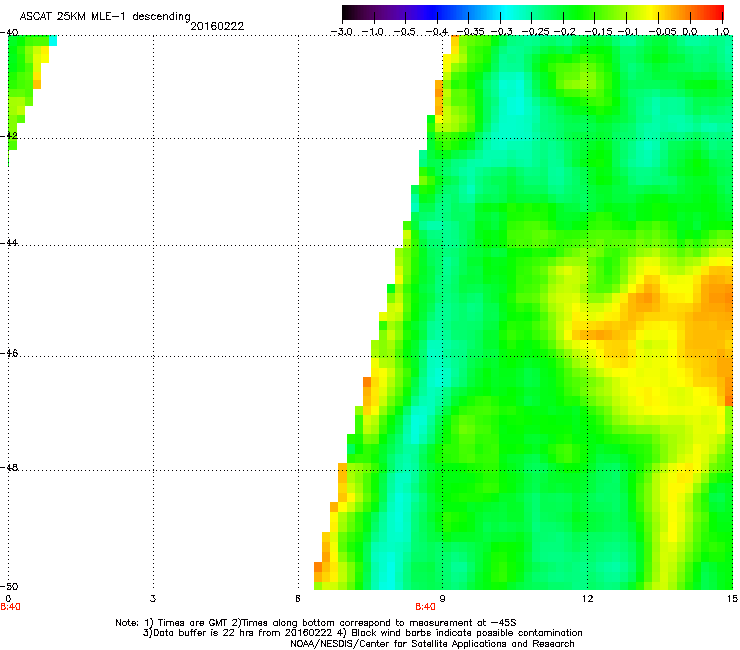
Task: Select the -0.5 colorbar tick label
Action: (405, 32)
